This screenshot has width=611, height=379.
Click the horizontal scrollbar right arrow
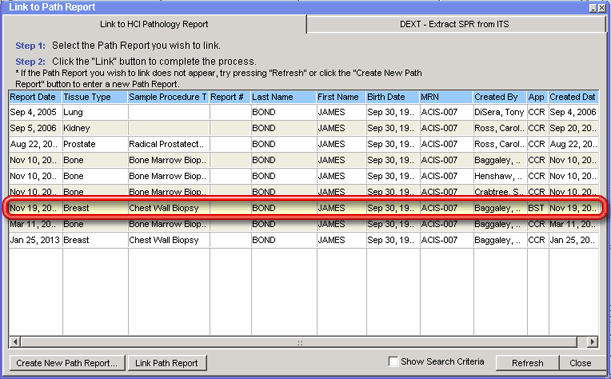(592, 342)
